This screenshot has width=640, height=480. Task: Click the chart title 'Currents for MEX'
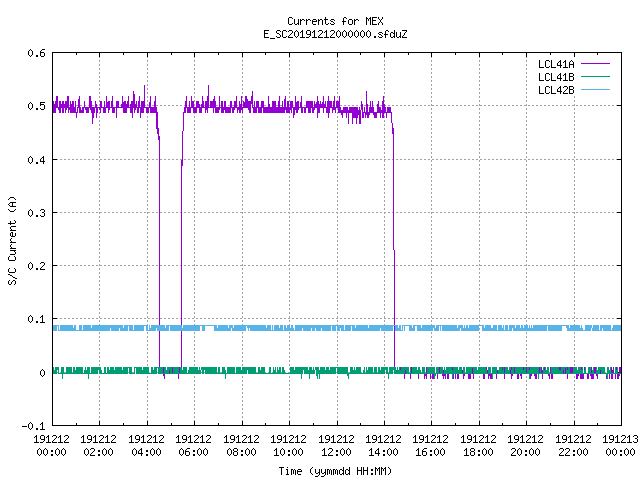click(x=335, y=21)
